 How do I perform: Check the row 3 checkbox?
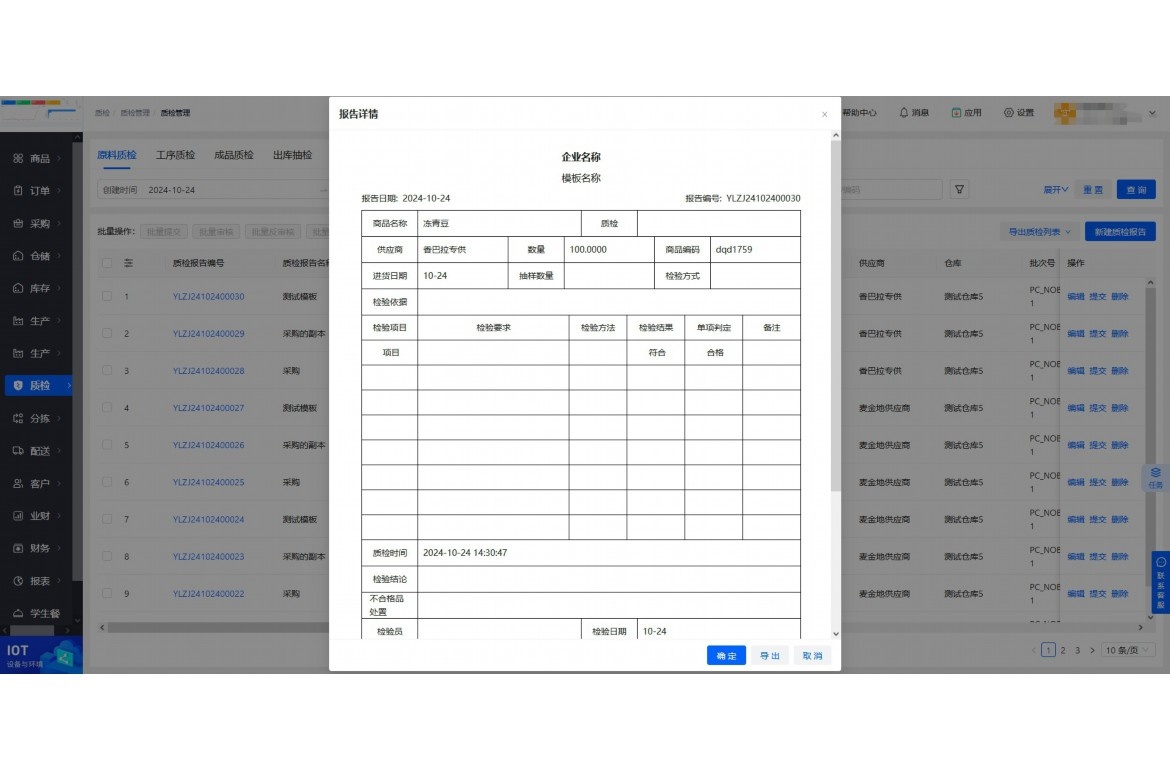pos(107,371)
